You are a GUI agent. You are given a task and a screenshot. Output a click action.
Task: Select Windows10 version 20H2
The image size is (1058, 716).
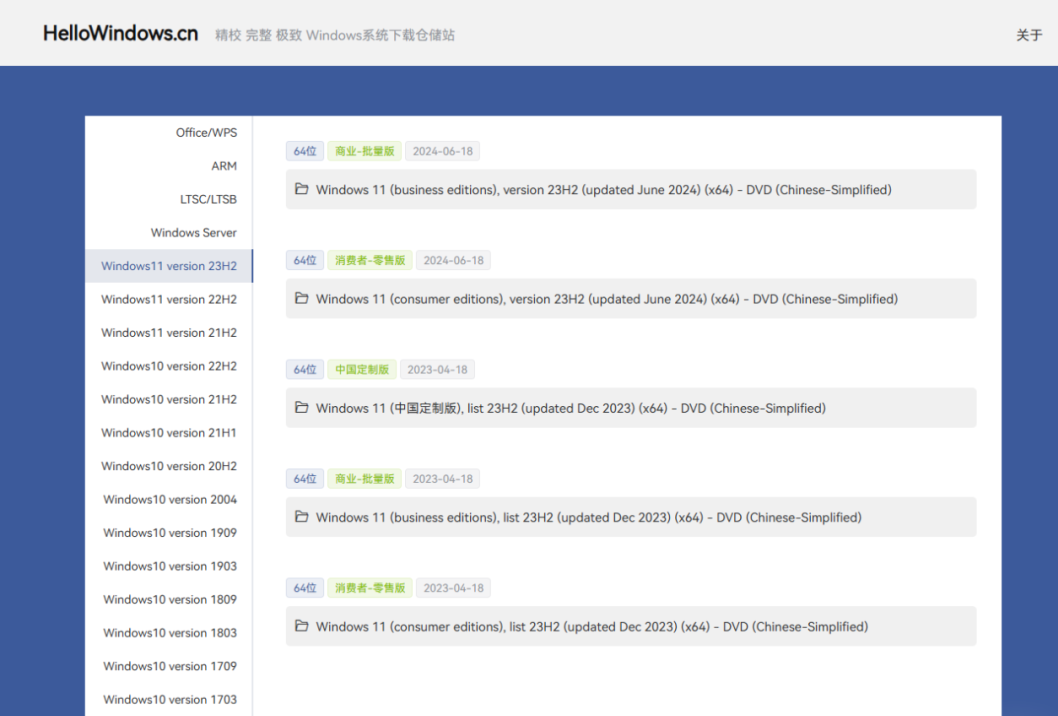(x=169, y=466)
